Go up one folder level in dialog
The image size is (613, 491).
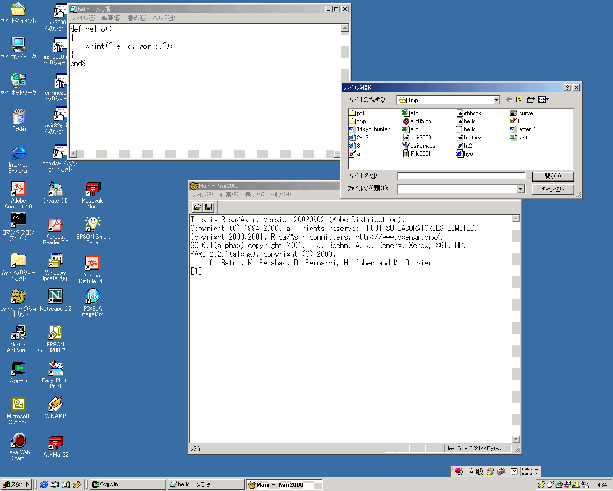click(x=519, y=100)
